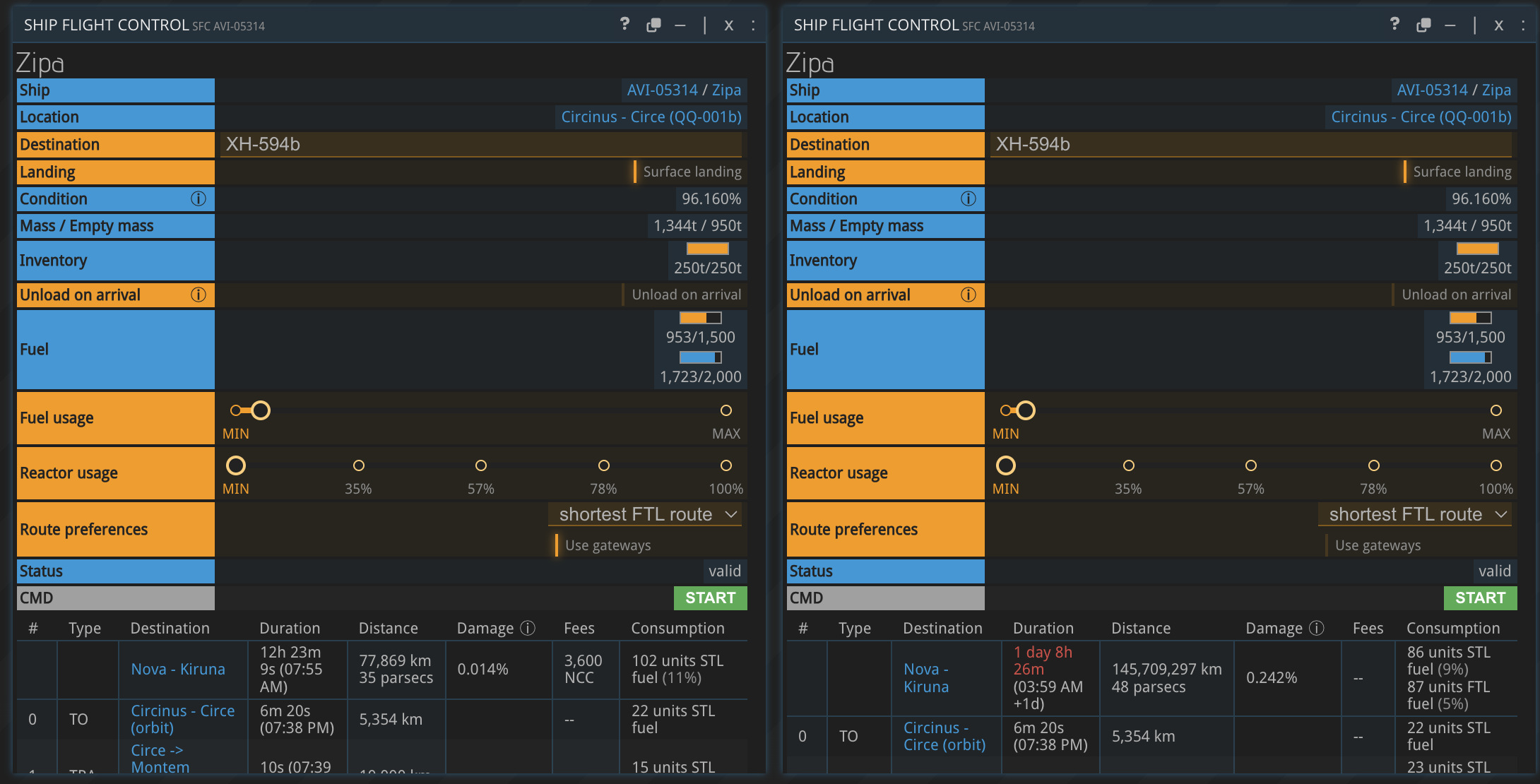Open help icon in left panel header
Viewport: 1540px width, 784px height.
point(624,25)
